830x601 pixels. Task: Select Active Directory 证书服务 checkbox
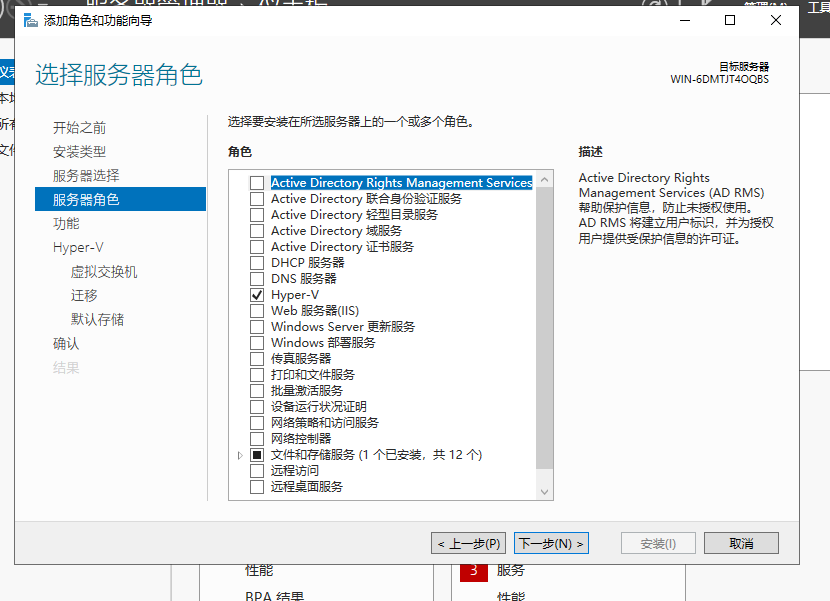[x=257, y=247]
